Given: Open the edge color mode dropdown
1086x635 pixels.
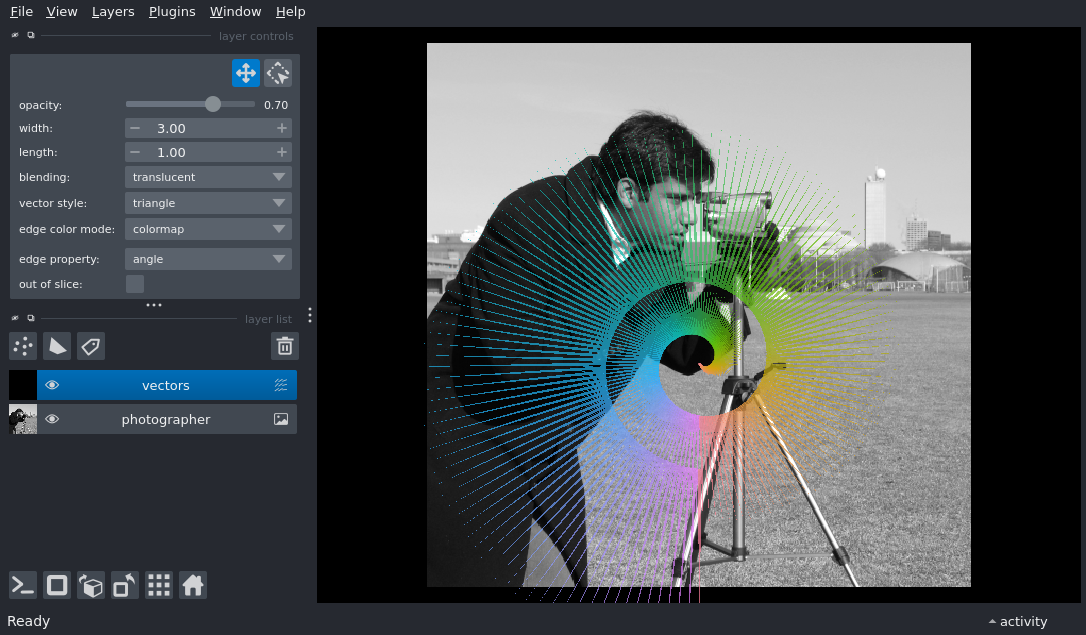Looking at the screenshot, I should (208, 229).
